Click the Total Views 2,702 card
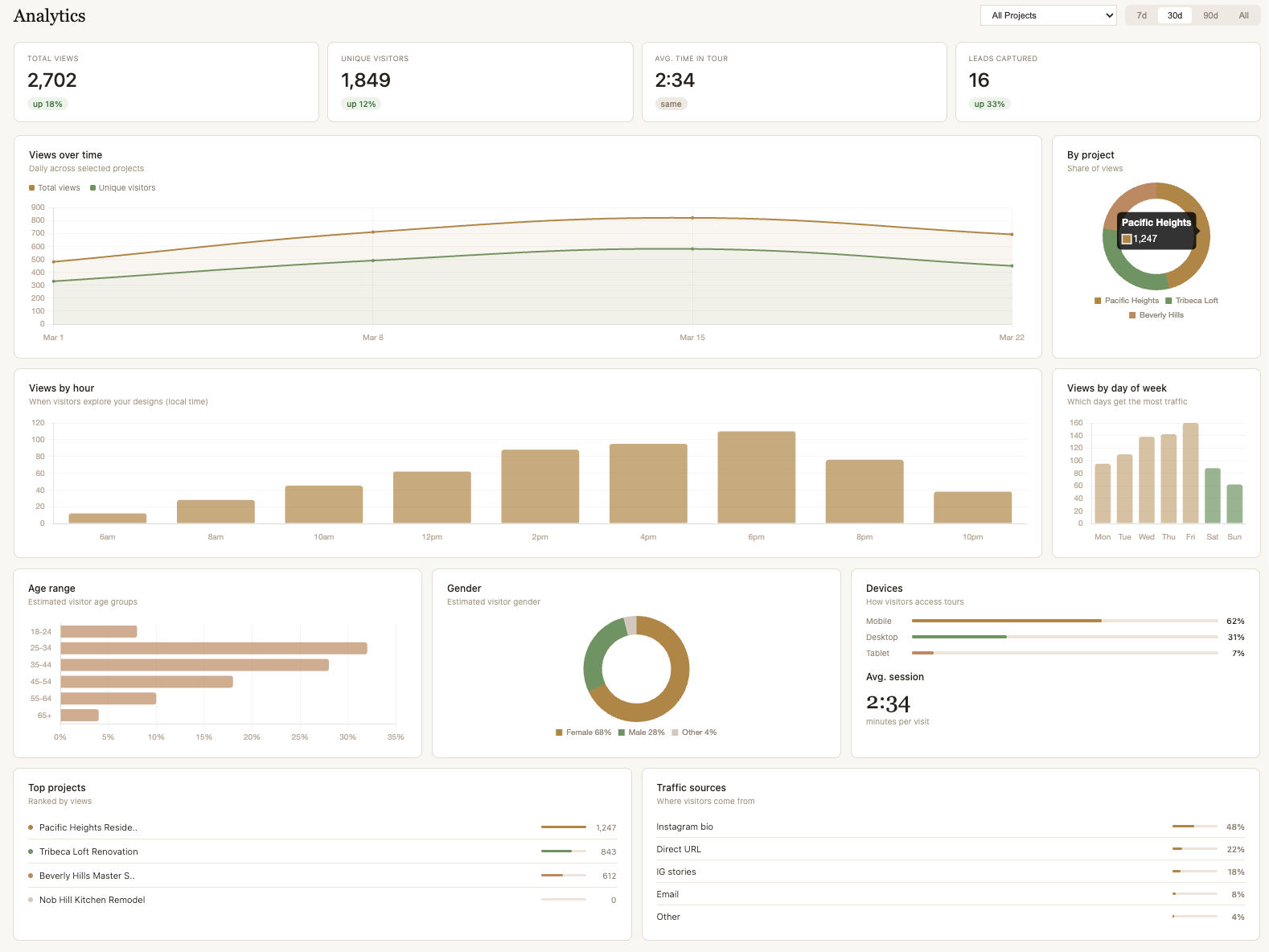 pyautogui.click(x=166, y=82)
